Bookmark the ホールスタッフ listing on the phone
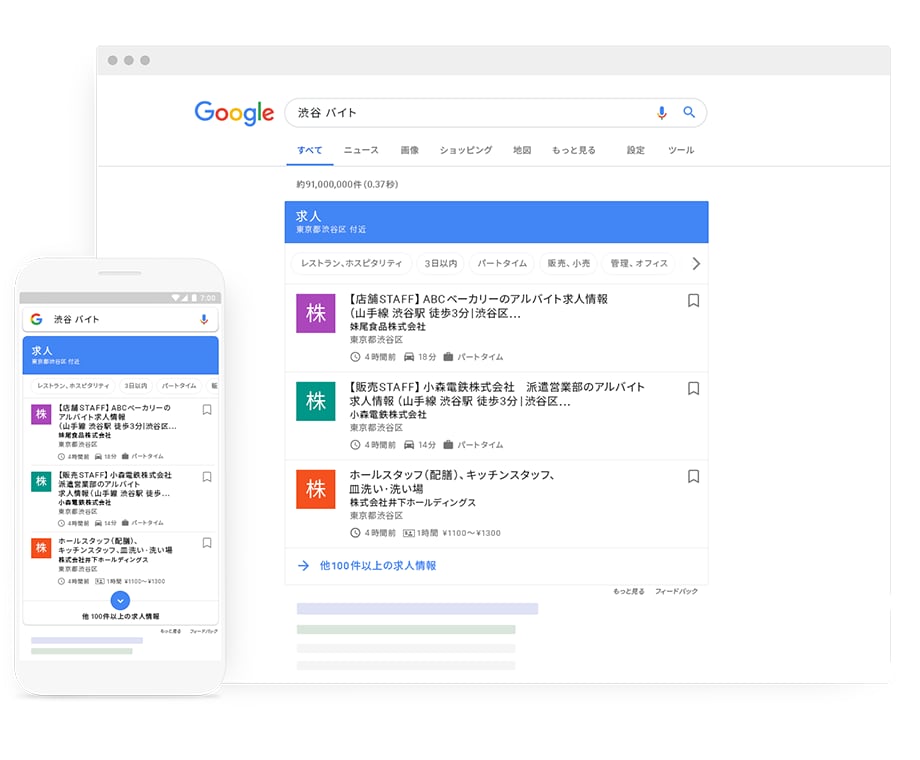The height and width of the screenshot is (760, 920). [207, 543]
